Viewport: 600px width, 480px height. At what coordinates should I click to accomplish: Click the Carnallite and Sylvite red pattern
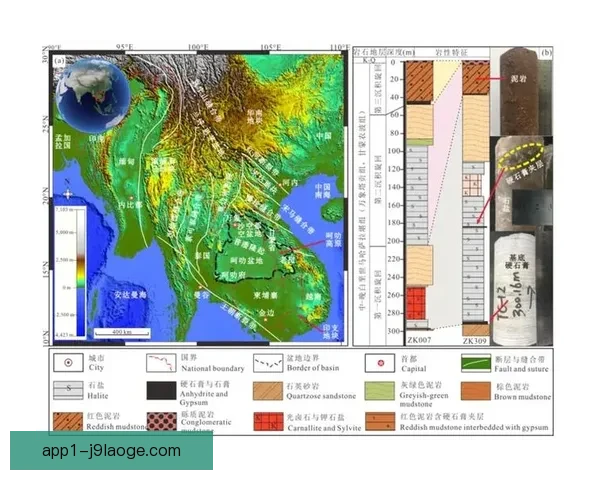[x=268, y=421]
